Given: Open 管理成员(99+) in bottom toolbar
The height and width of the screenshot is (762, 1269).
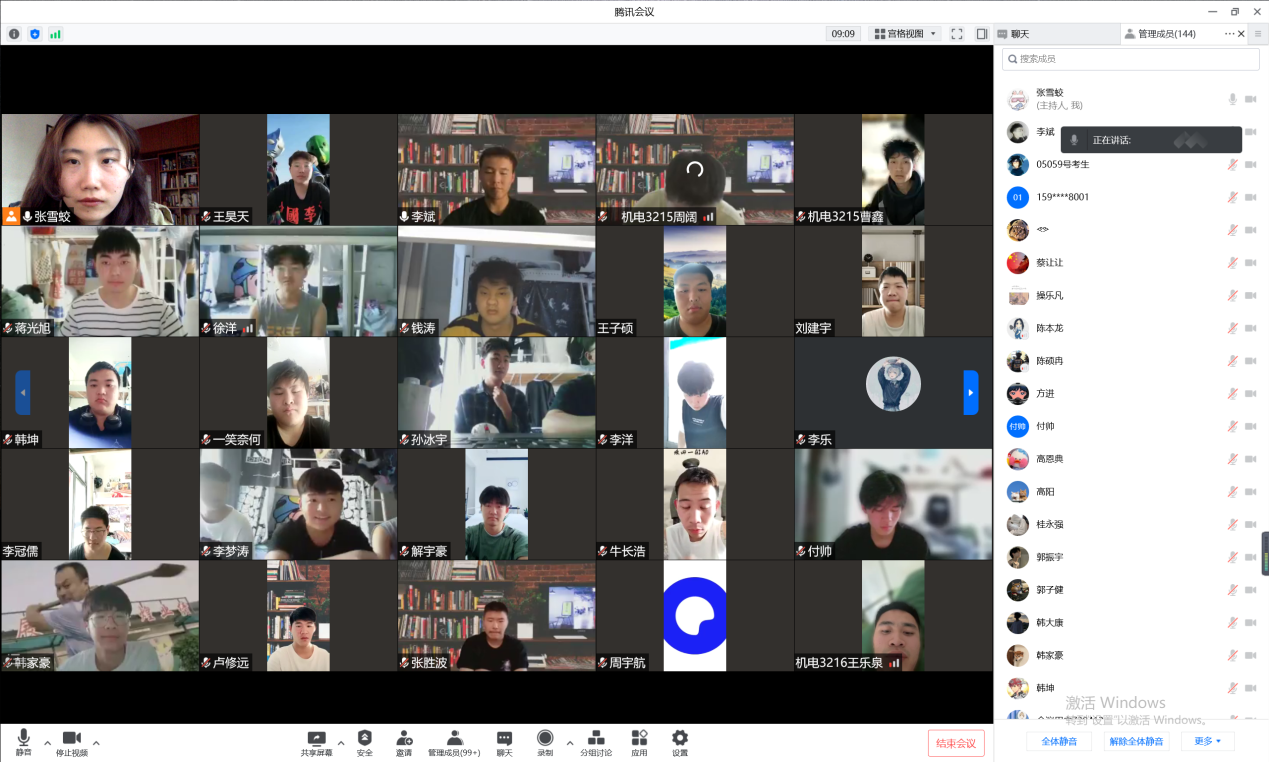Looking at the screenshot, I should 454,742.
